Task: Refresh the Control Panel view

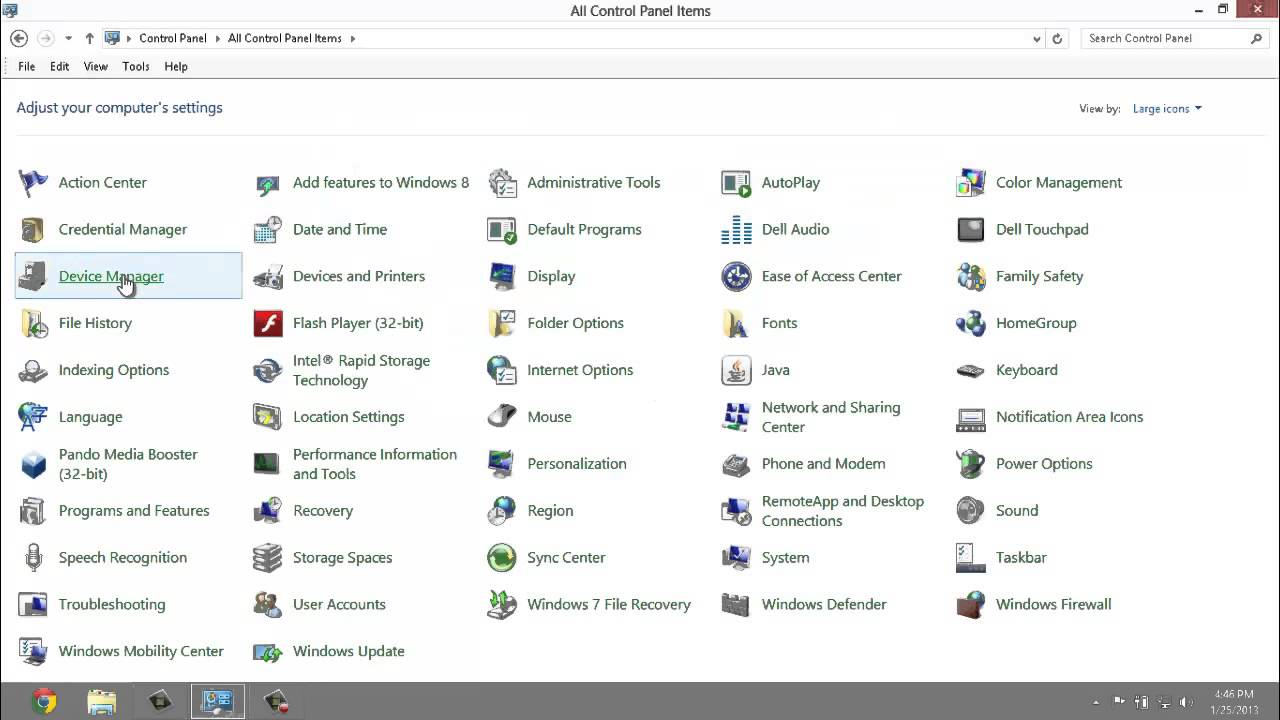Action: 1057,39
